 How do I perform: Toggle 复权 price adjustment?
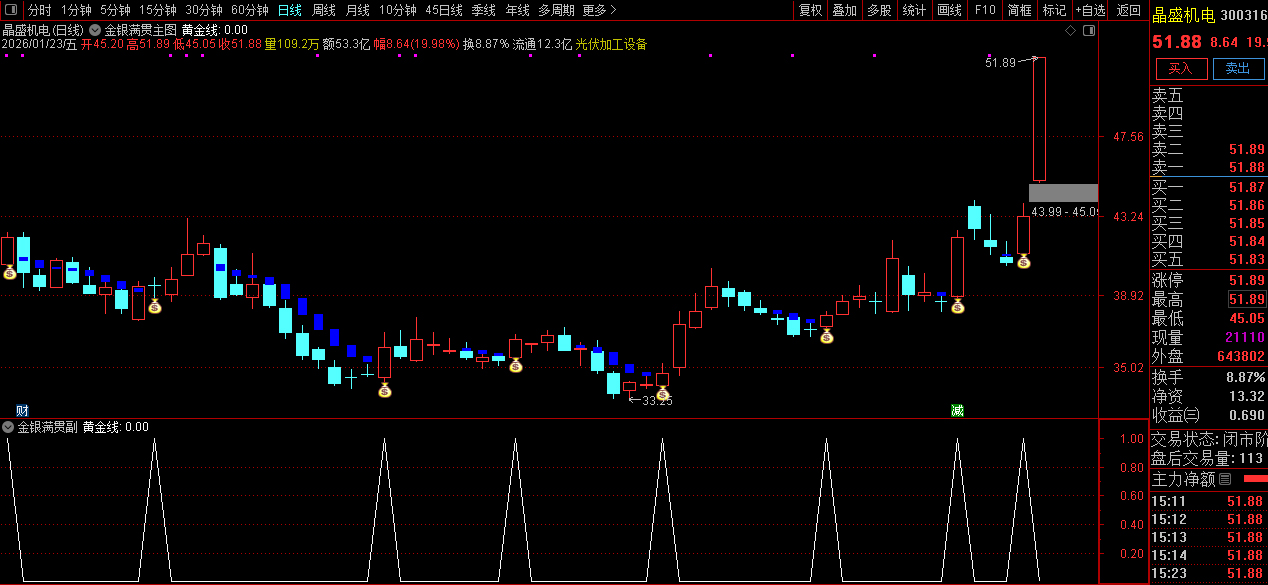pyautogui.click(x=810, y=10)
